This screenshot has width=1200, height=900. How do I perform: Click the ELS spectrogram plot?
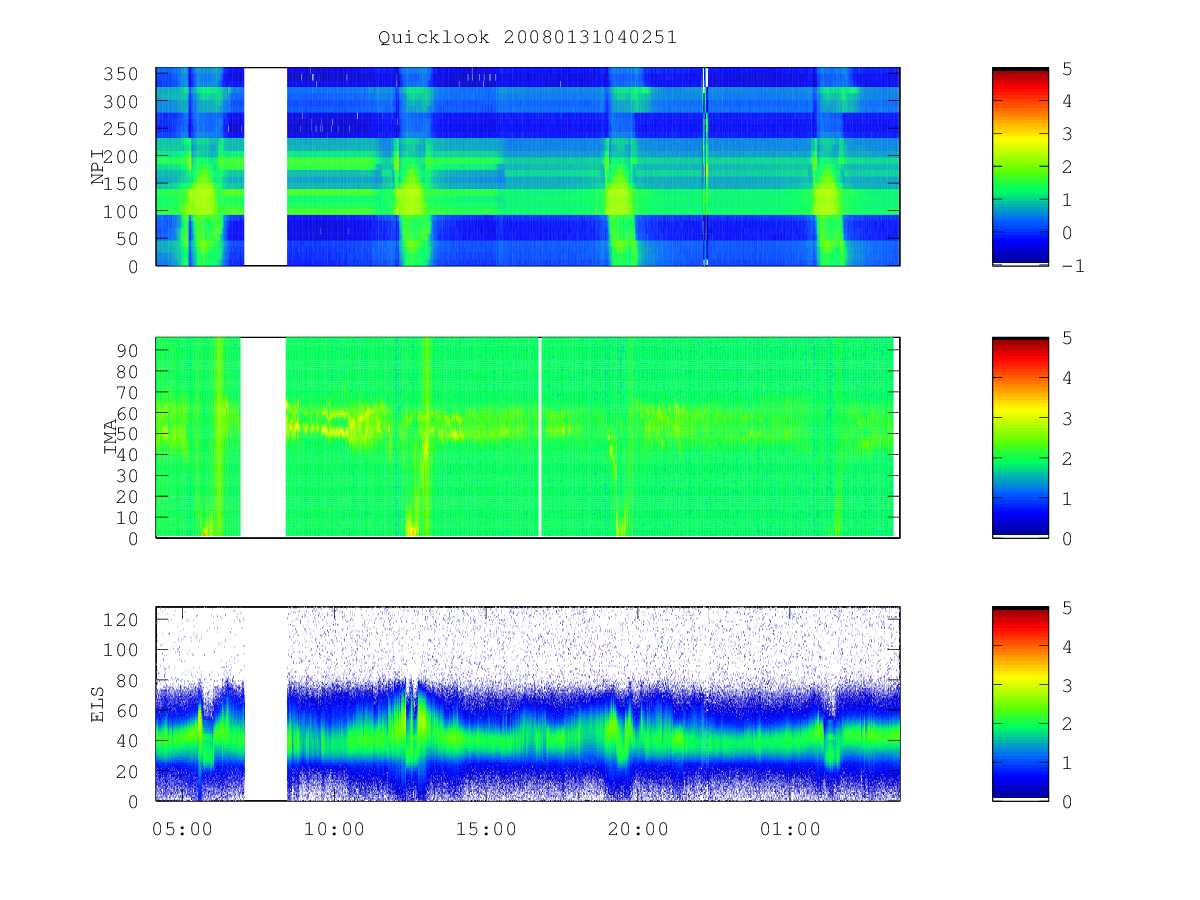[528, 704]
